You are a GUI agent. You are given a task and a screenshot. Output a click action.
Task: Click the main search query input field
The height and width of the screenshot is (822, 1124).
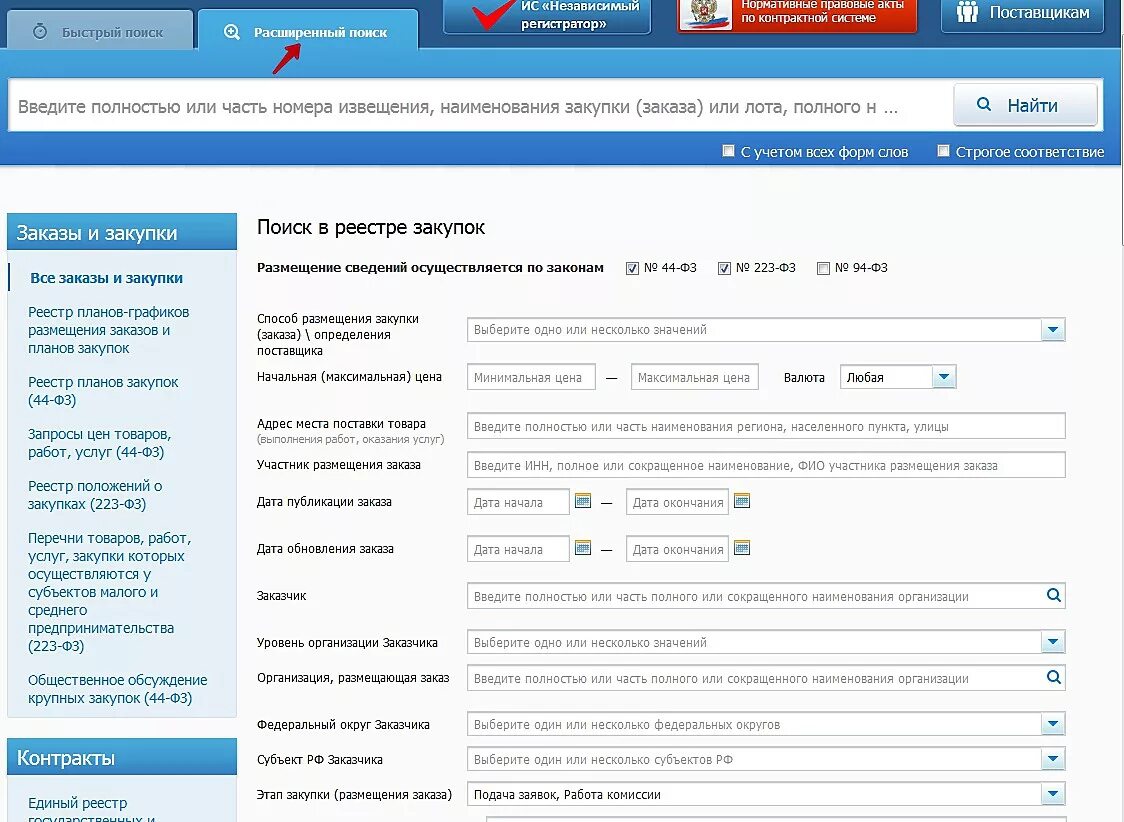tap(479, 107)
